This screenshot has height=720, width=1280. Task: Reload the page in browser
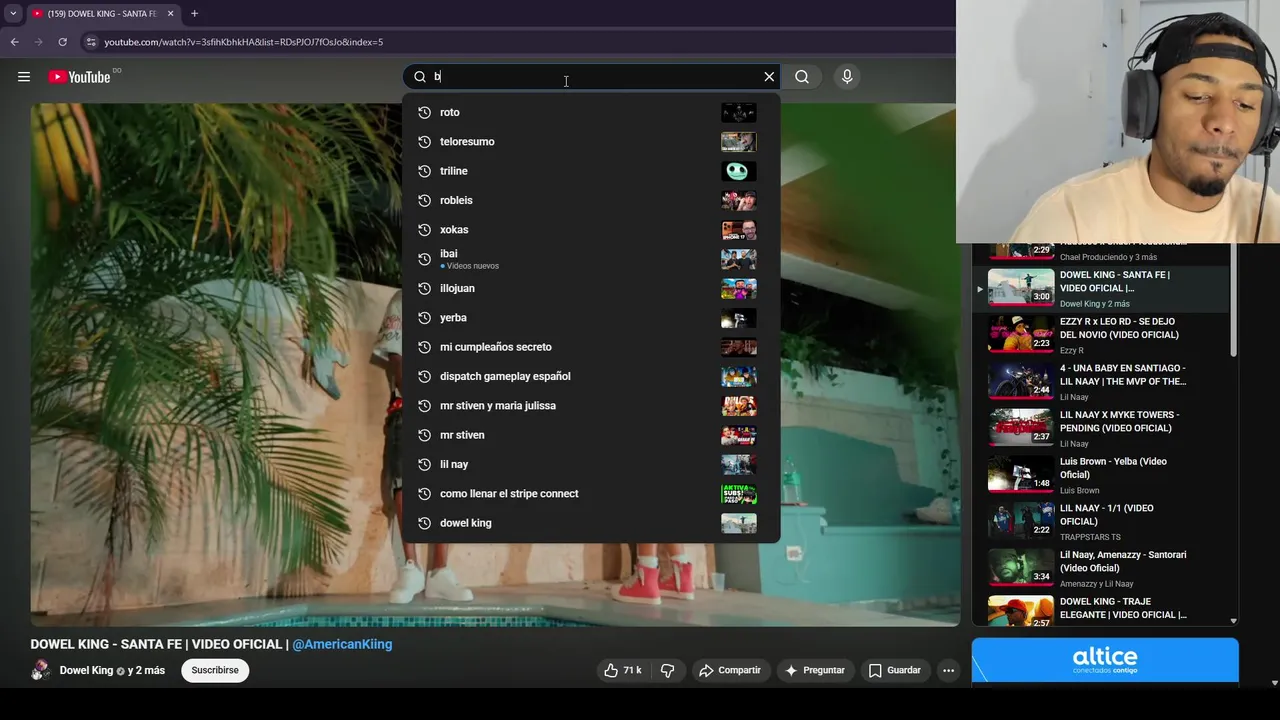pyautogui.click(x=62, y=42)
